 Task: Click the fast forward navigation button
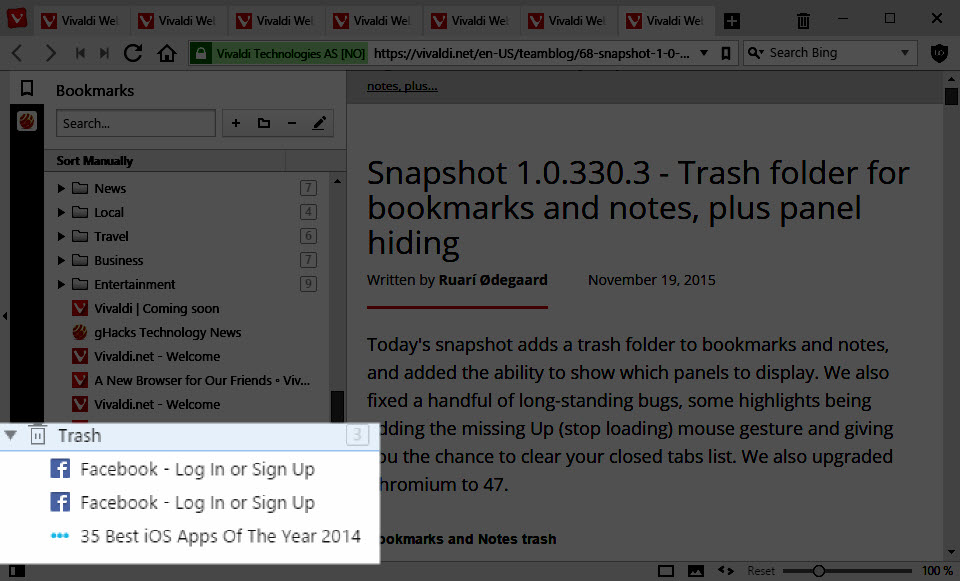(105, 53)
